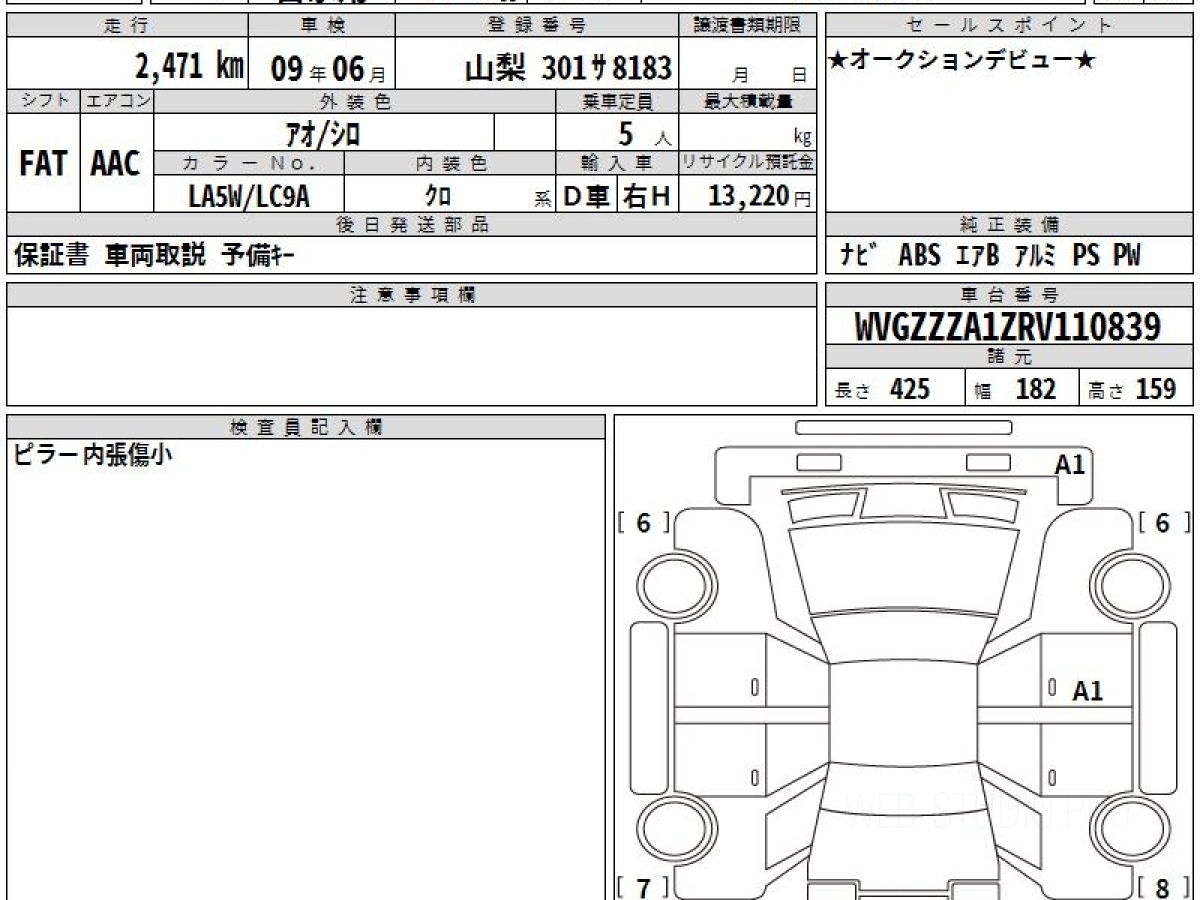This screenshot has height=900, width=1200.
Task: Click the length value 425
Action: point(910,388)
